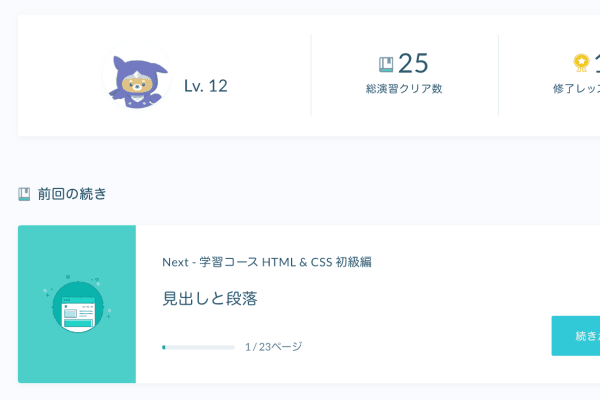600x400 pixels.
Task: Click blank area right of 見出しと段落 title
Action: (400, 299)
